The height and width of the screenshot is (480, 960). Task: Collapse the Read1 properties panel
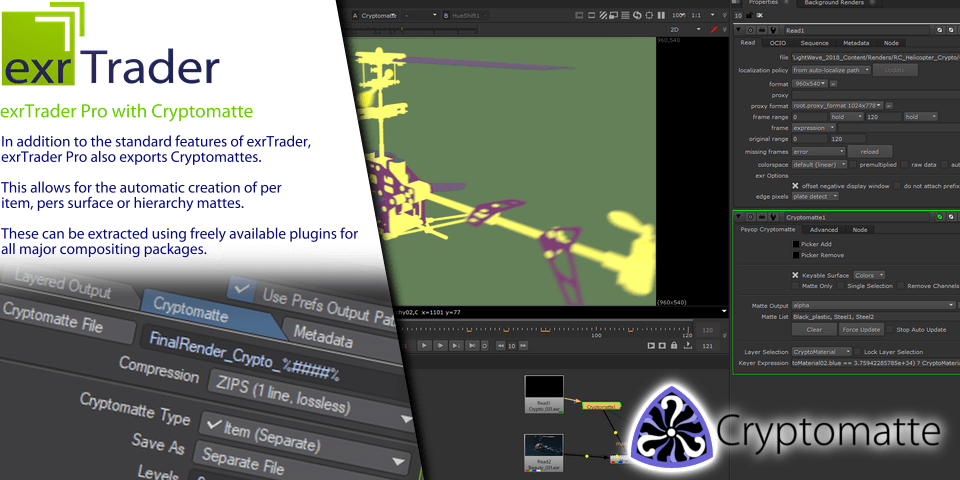[738, 29]
